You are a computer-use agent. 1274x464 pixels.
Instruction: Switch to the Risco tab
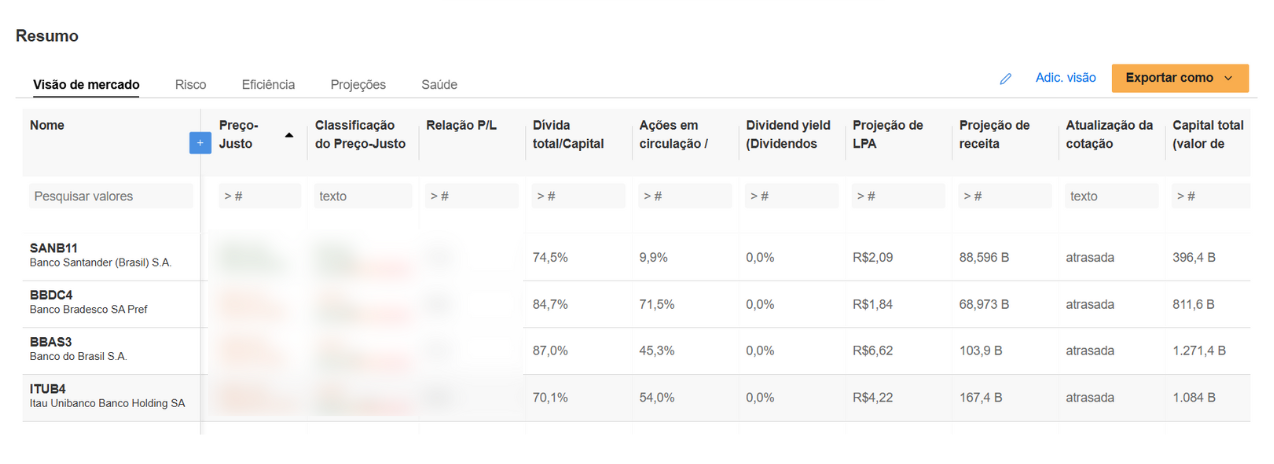tap(190, 85)
